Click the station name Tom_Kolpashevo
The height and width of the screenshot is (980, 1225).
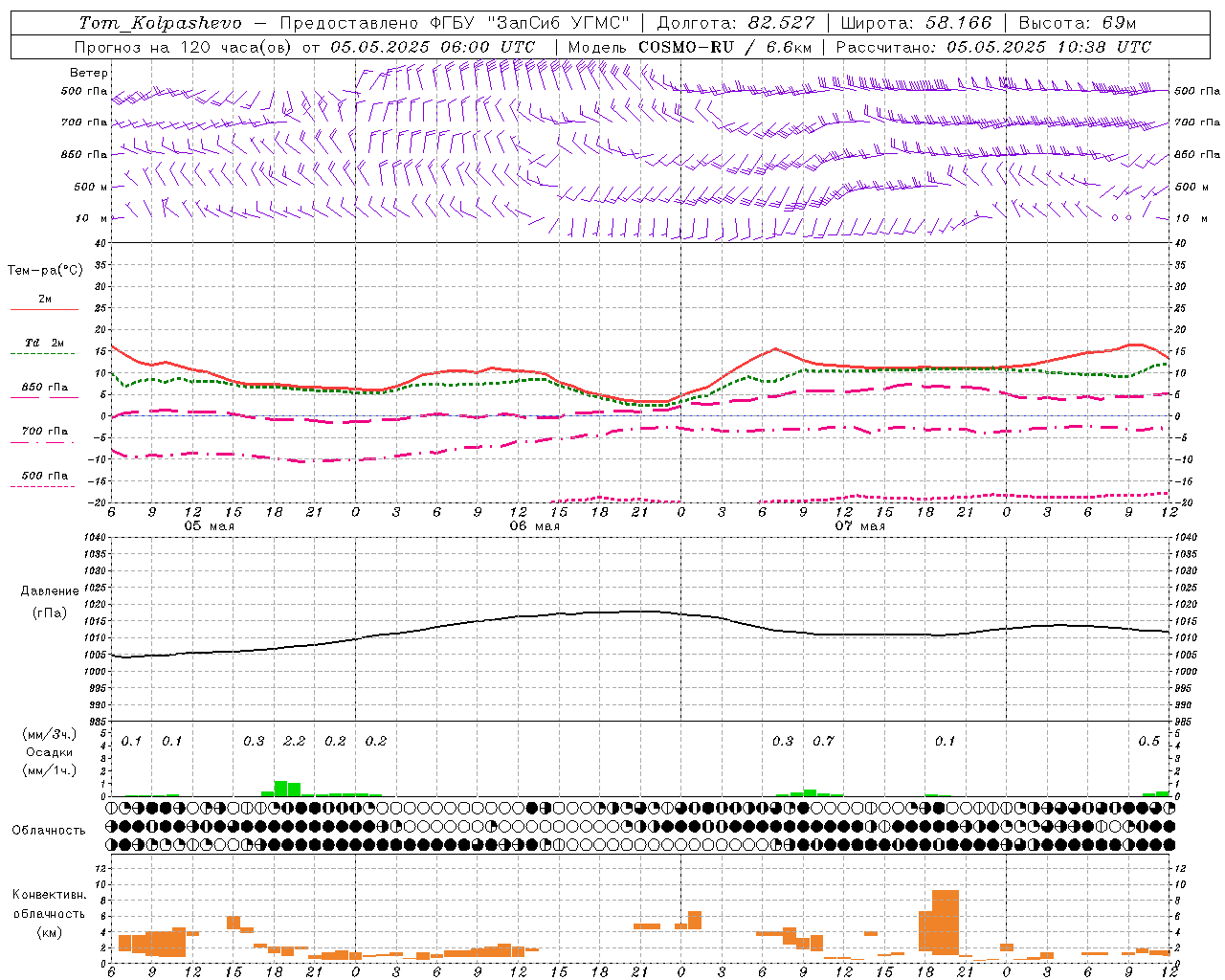click(x=160, y=23)
